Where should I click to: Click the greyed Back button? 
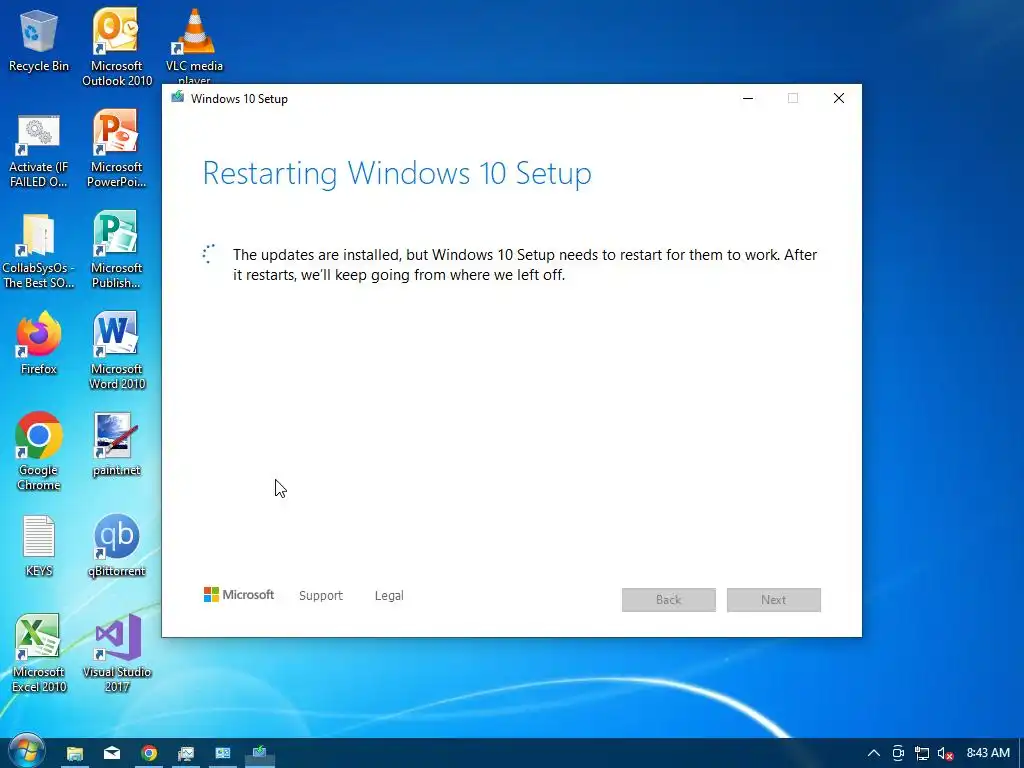pos(669,600)
